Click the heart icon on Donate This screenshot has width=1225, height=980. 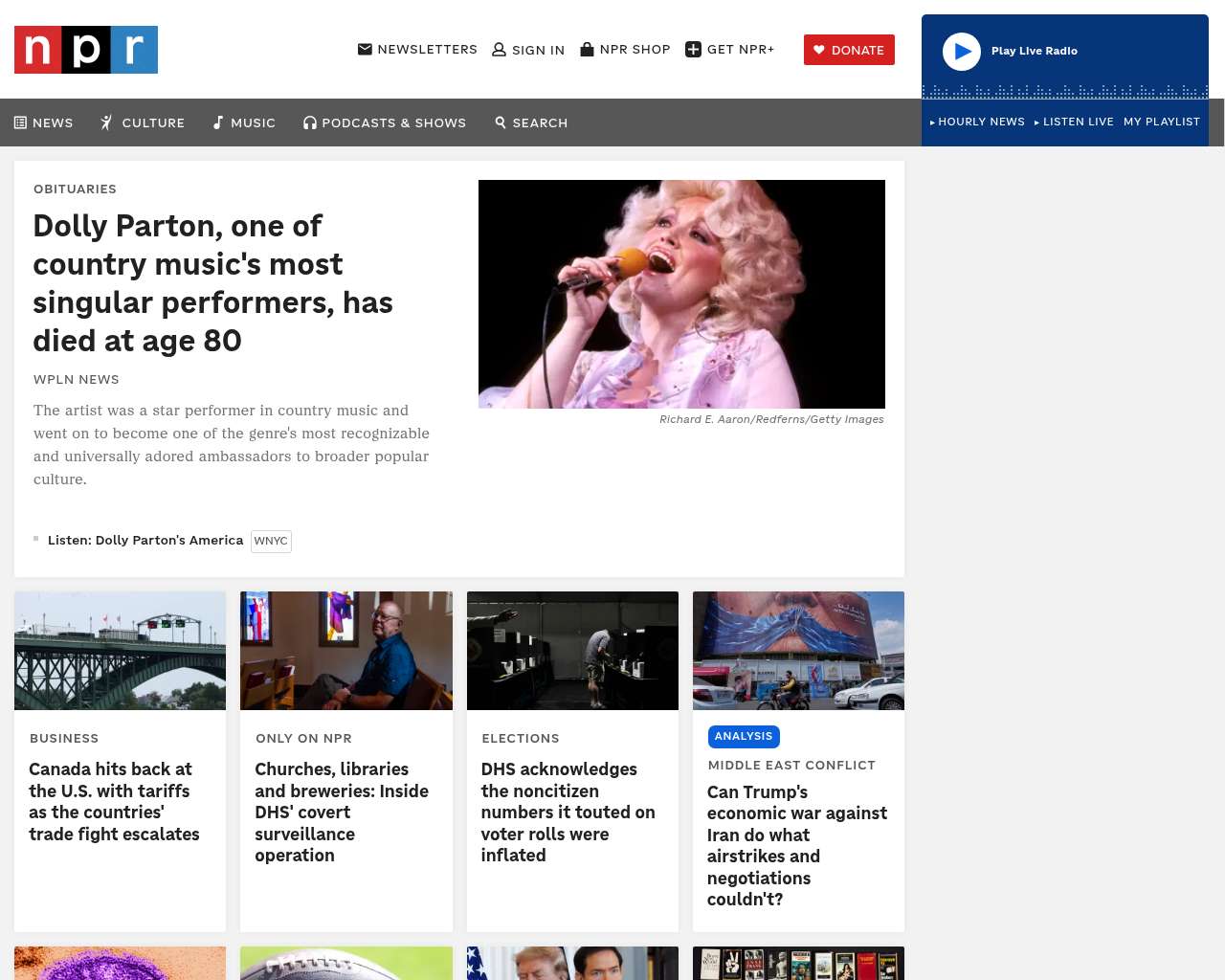click(819, 50)
